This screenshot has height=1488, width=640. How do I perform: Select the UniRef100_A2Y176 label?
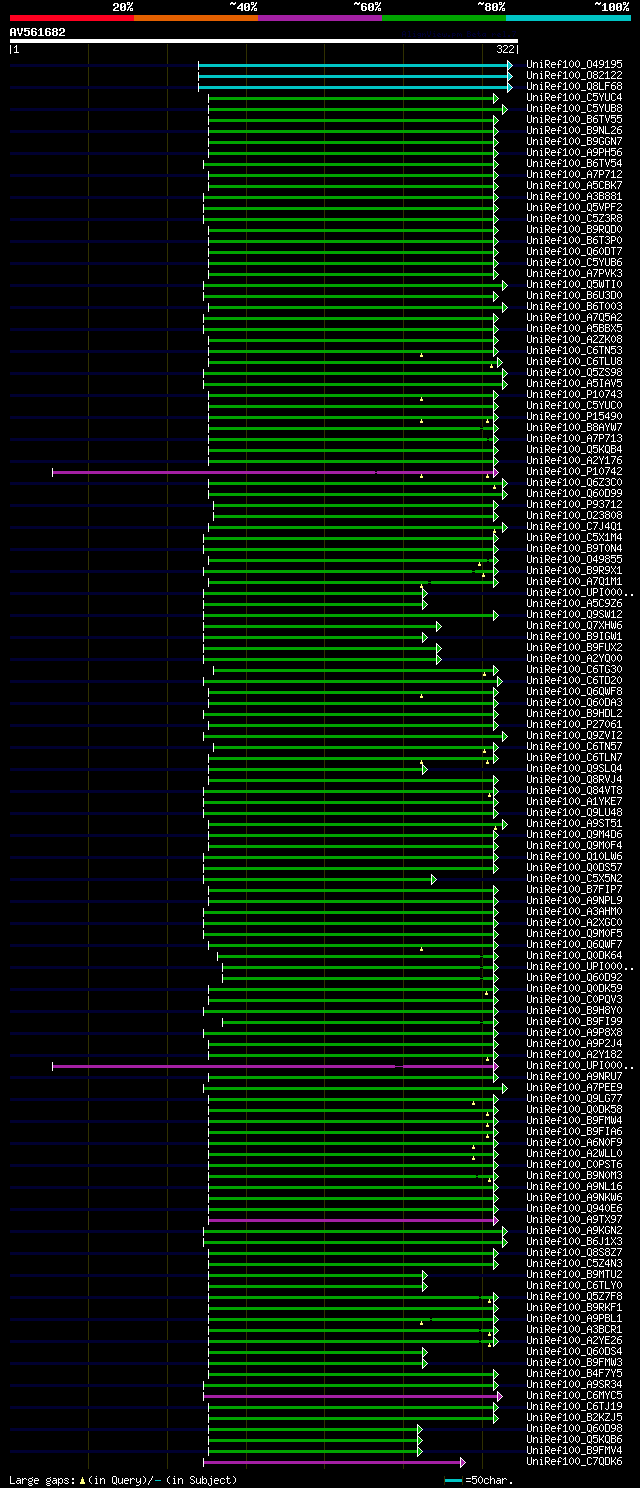coord(575,460)
